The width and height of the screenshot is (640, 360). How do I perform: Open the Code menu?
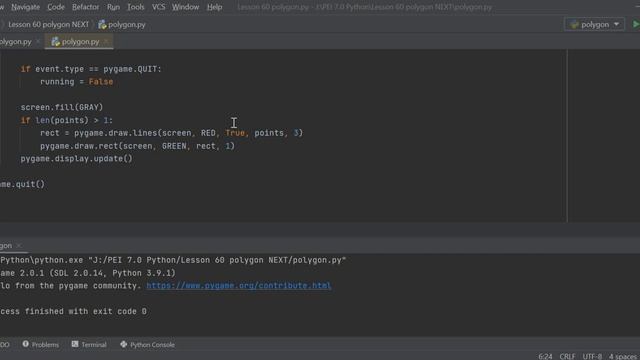tap(56, 7)
